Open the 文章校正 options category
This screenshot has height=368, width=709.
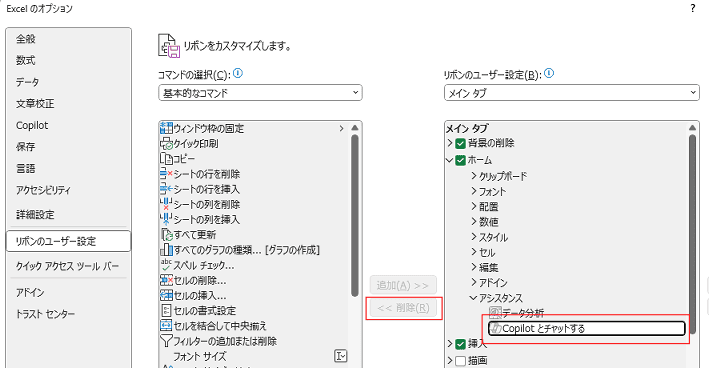(x=68, y=104)
